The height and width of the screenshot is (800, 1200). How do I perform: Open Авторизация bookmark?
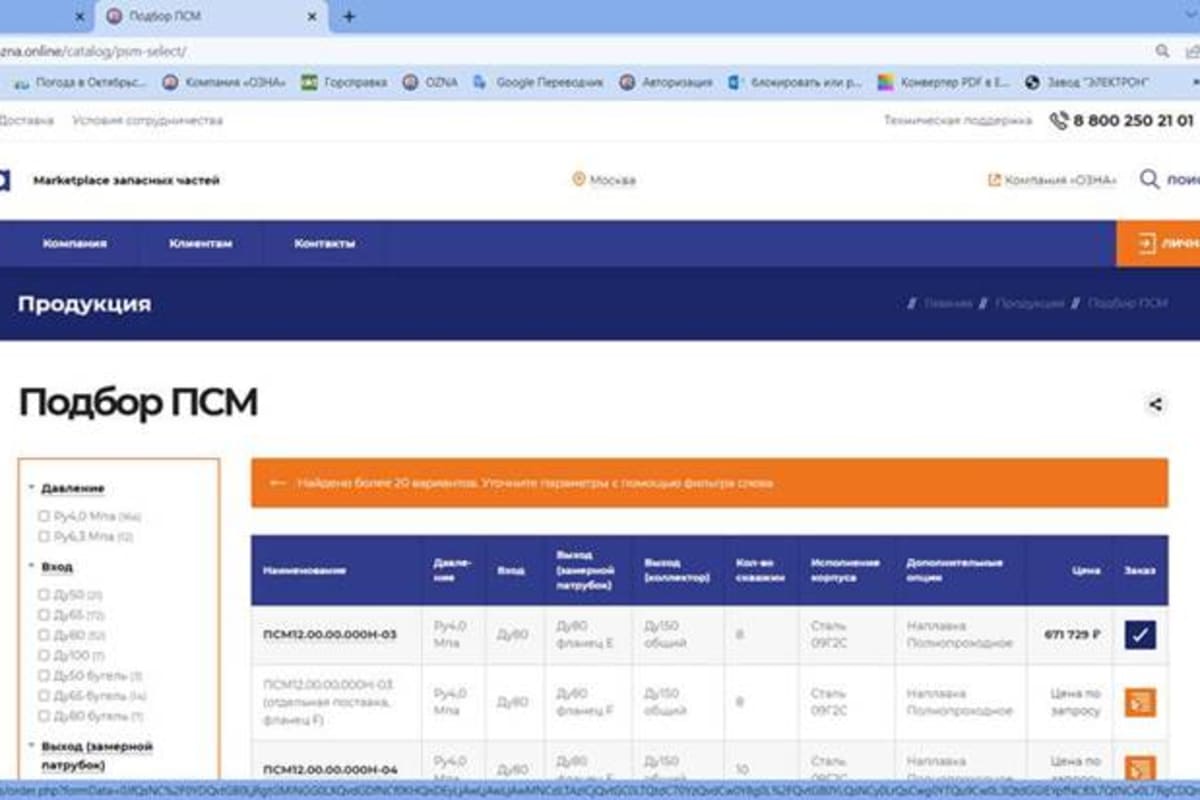[666, 83]
